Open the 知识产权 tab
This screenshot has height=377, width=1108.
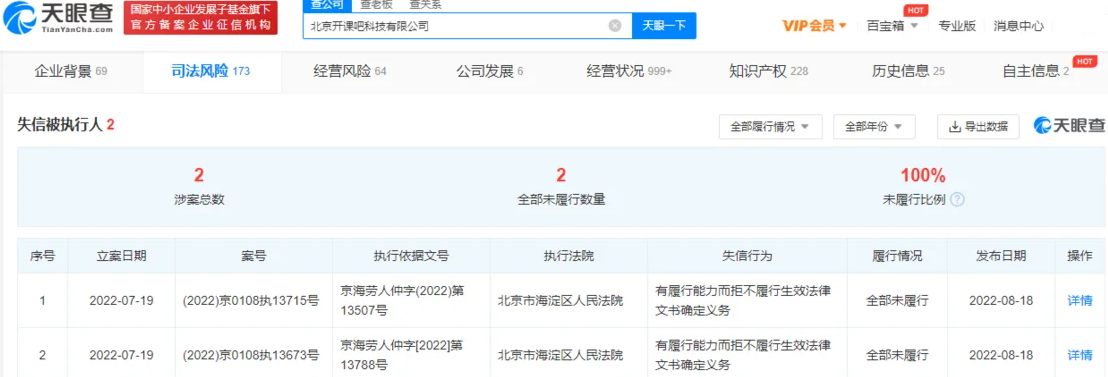pos(768,71)
